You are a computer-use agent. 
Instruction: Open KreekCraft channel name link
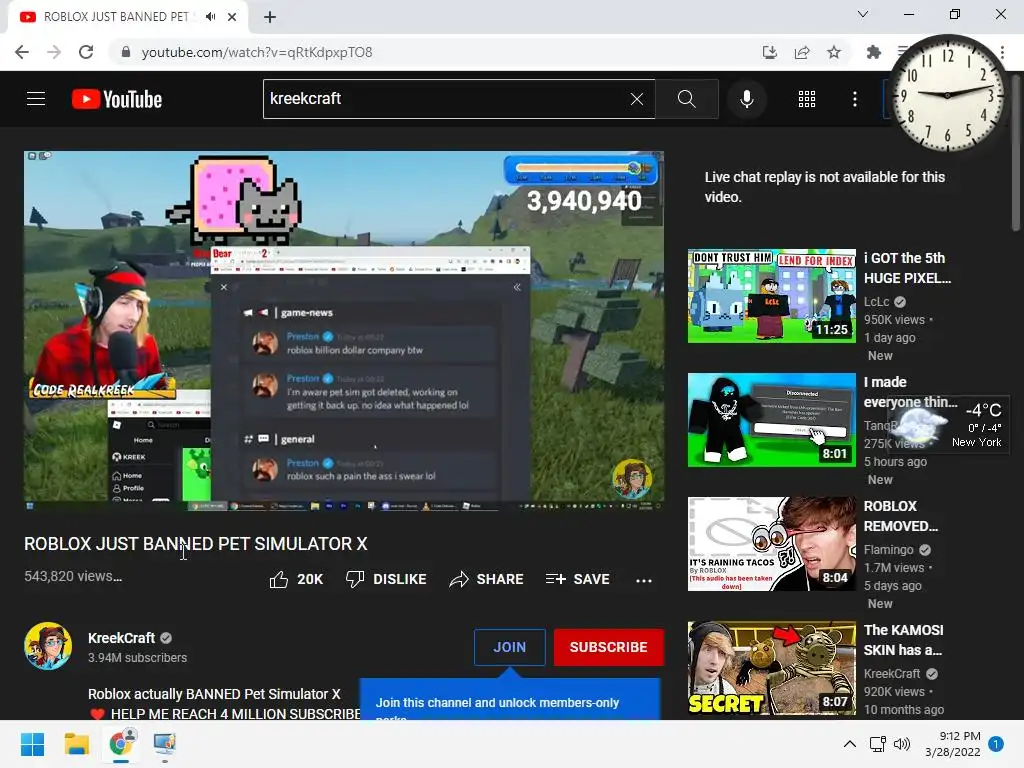tap(121, 638)
